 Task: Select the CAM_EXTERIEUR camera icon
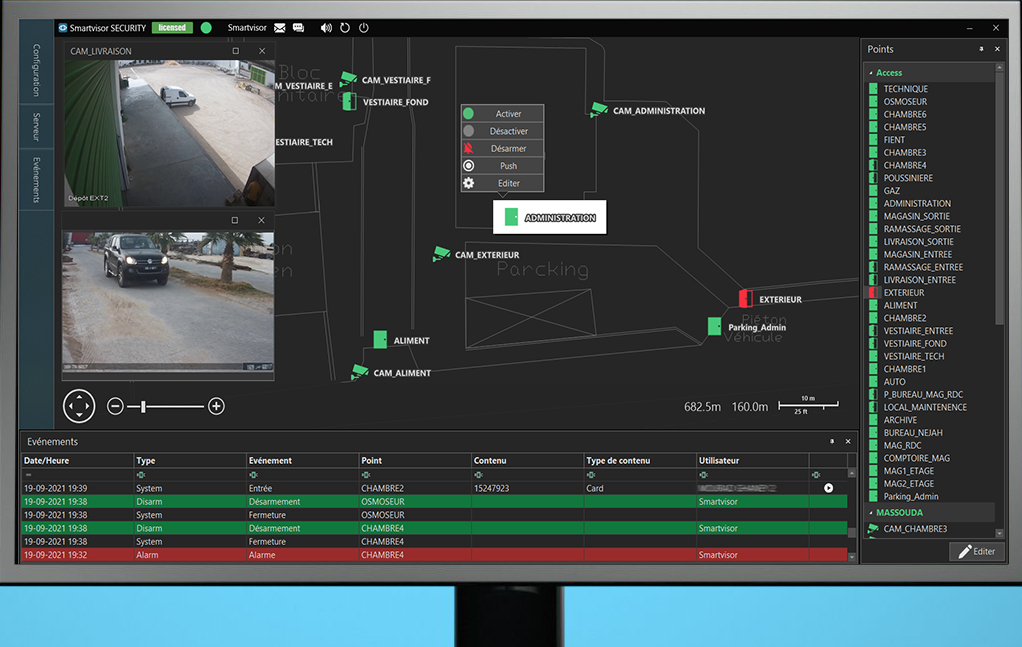441,254
